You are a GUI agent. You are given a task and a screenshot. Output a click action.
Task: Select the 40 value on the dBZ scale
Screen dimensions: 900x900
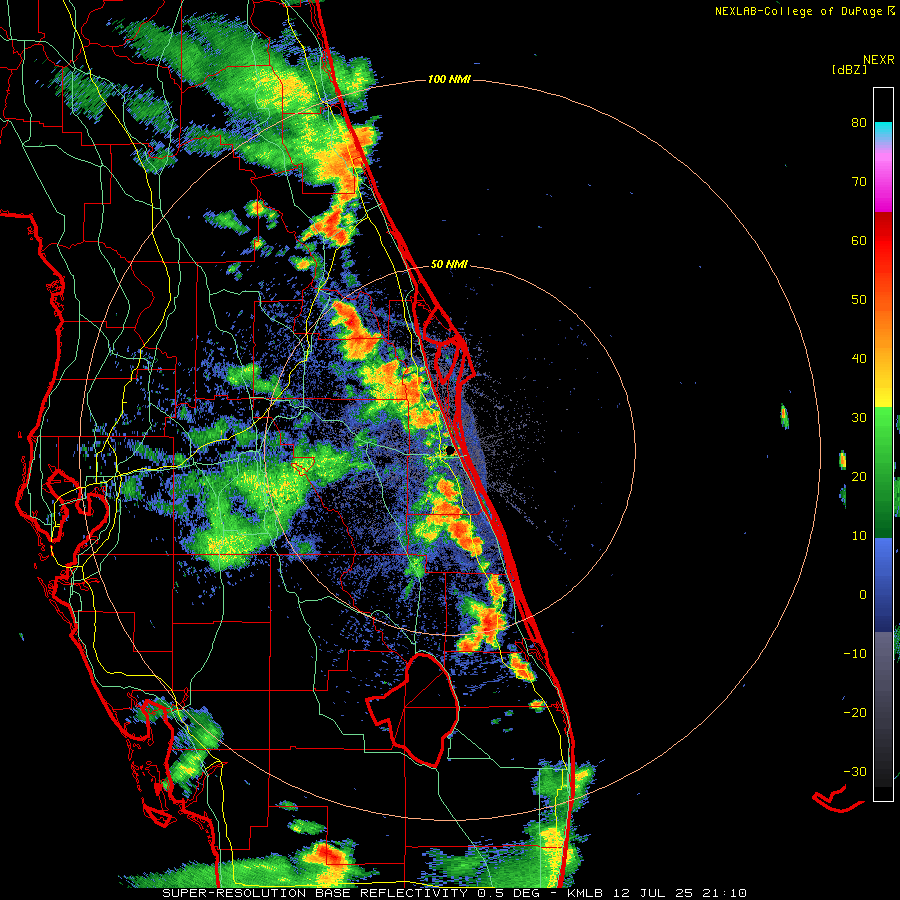pyautogui.click(x=859, y=359)
